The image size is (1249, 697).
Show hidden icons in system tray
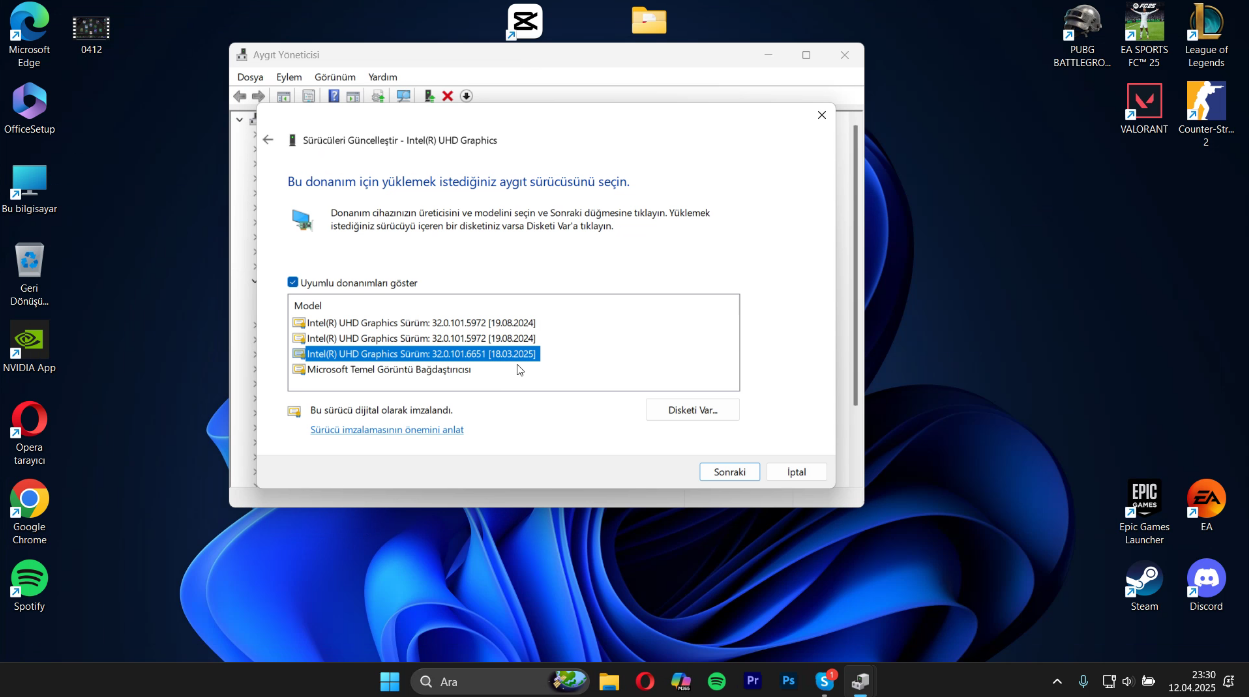click(x=1057, y=682)
